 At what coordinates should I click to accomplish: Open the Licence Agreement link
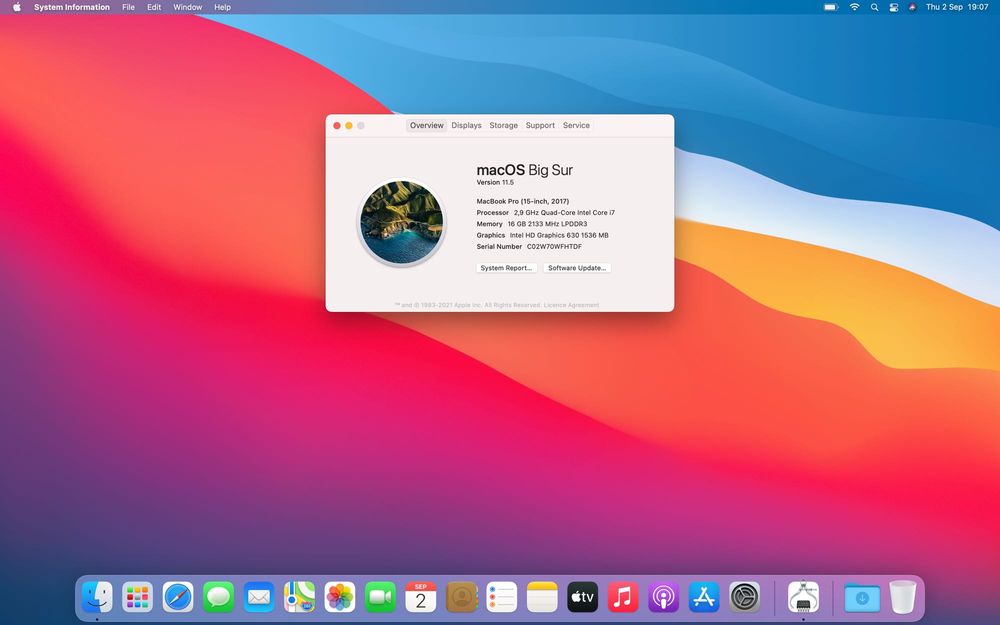tap(571, 305)
